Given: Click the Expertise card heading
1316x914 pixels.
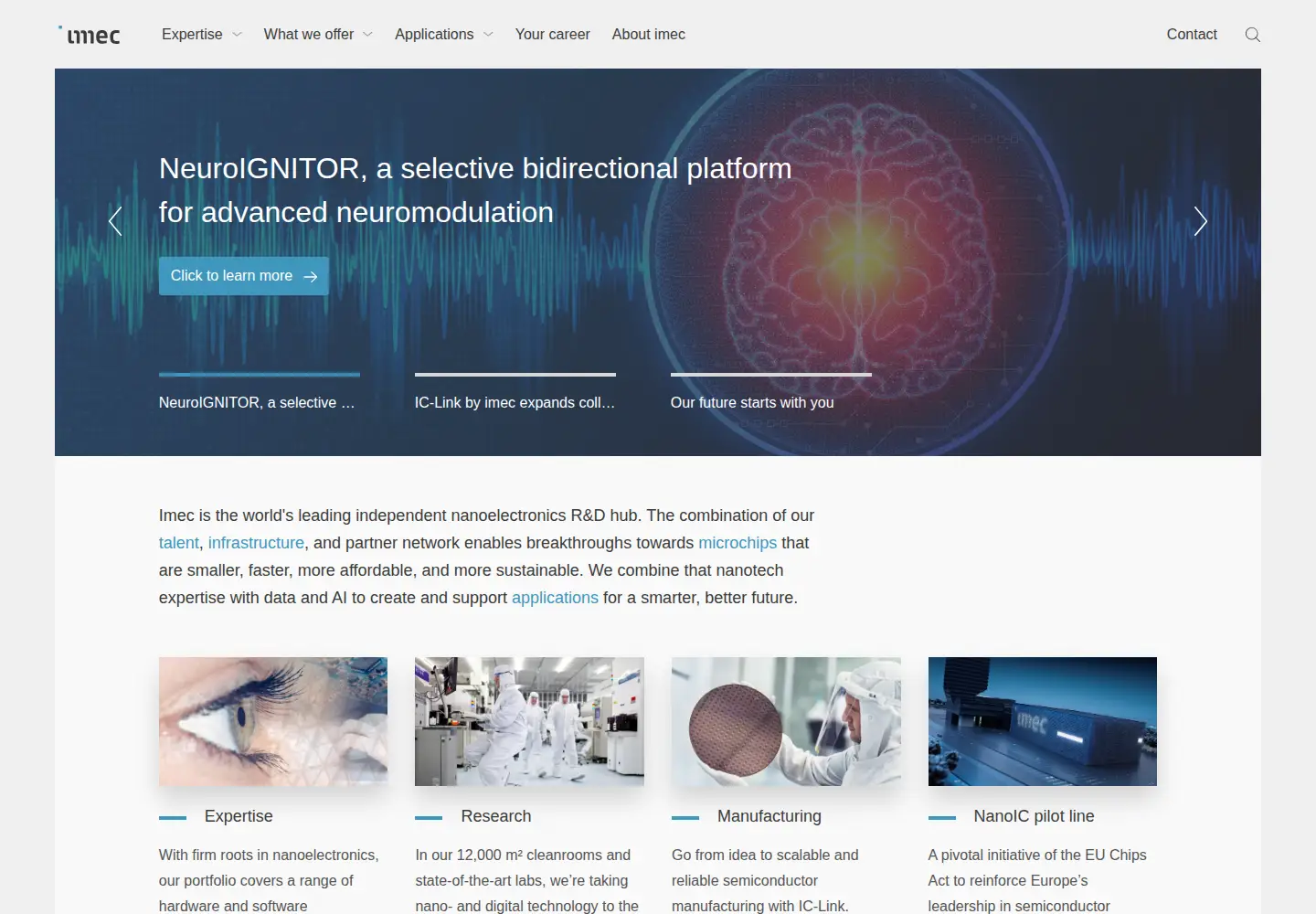Looking at the screenshot, I should click(x=239, y=816).
